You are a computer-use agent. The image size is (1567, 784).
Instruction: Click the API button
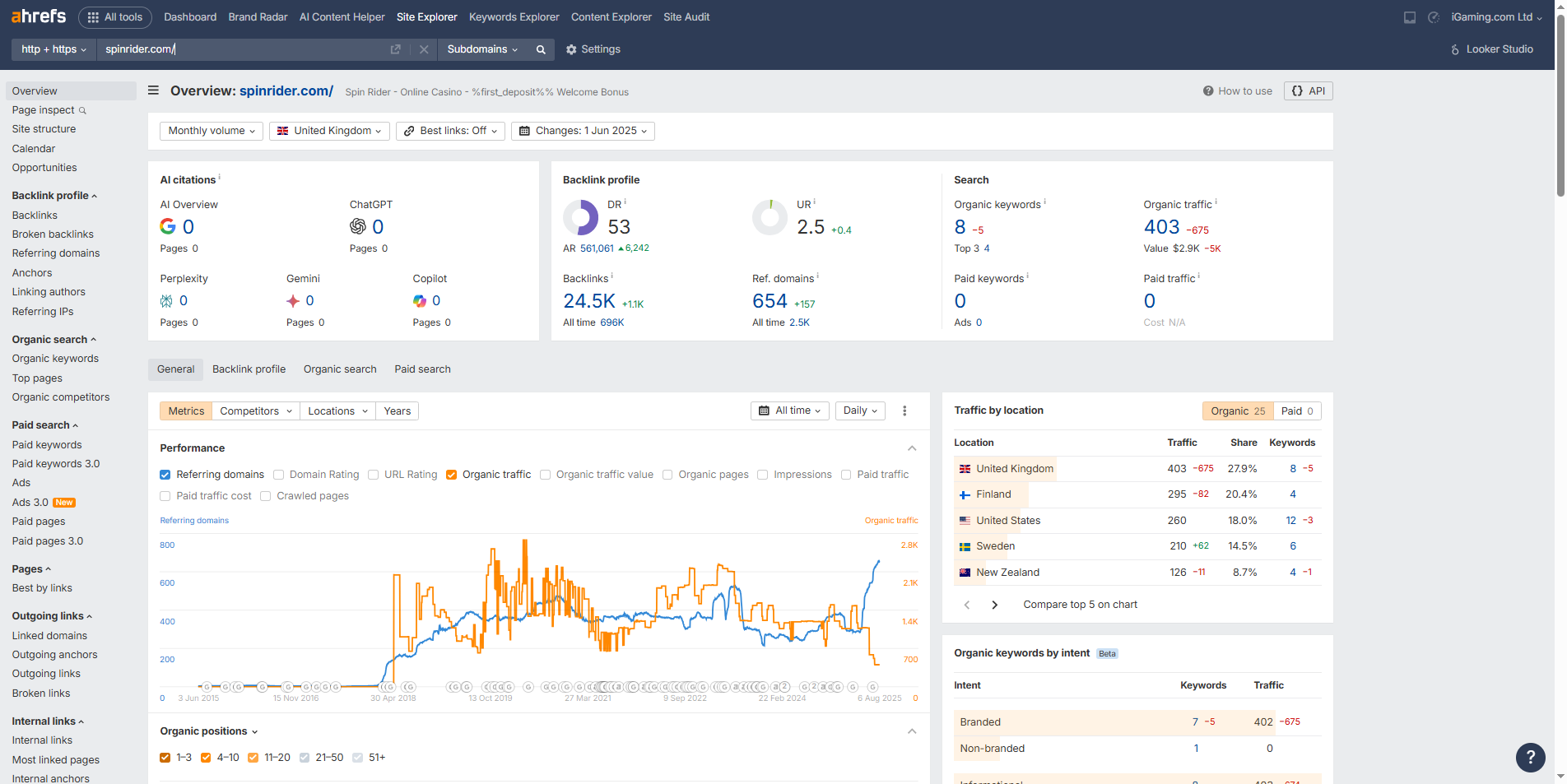[1308, 91]
